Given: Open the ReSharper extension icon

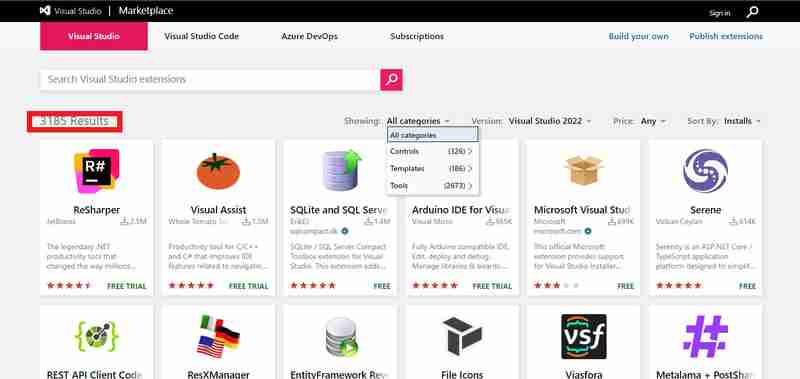Looking at the screenshot, I should point(96,171).
